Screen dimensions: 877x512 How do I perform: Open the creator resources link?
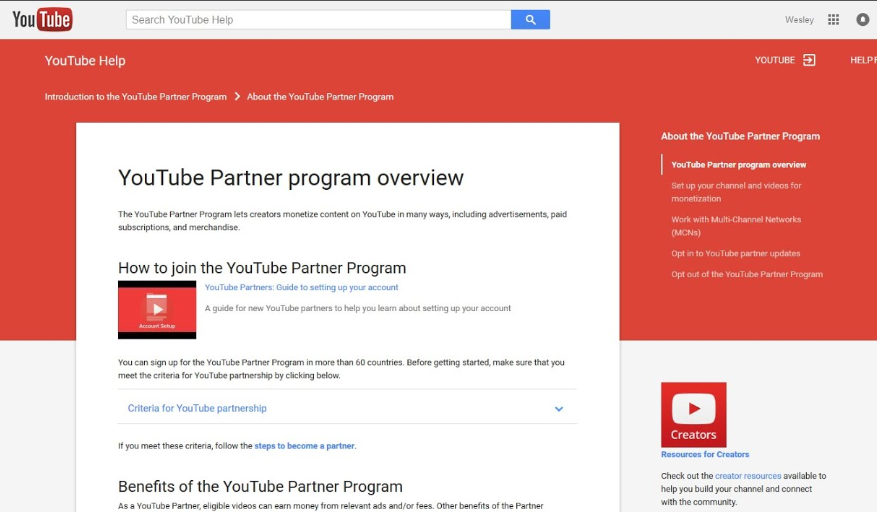pyautogui.click(x=748, y=476)
